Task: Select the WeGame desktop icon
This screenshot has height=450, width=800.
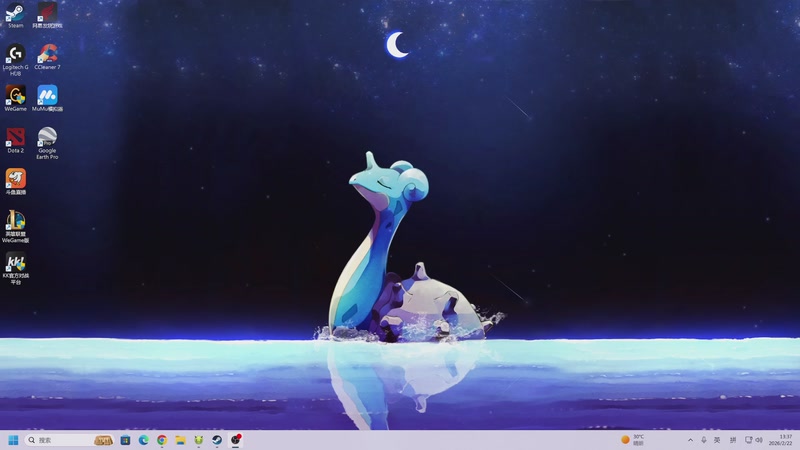Action: coord(15,98)
